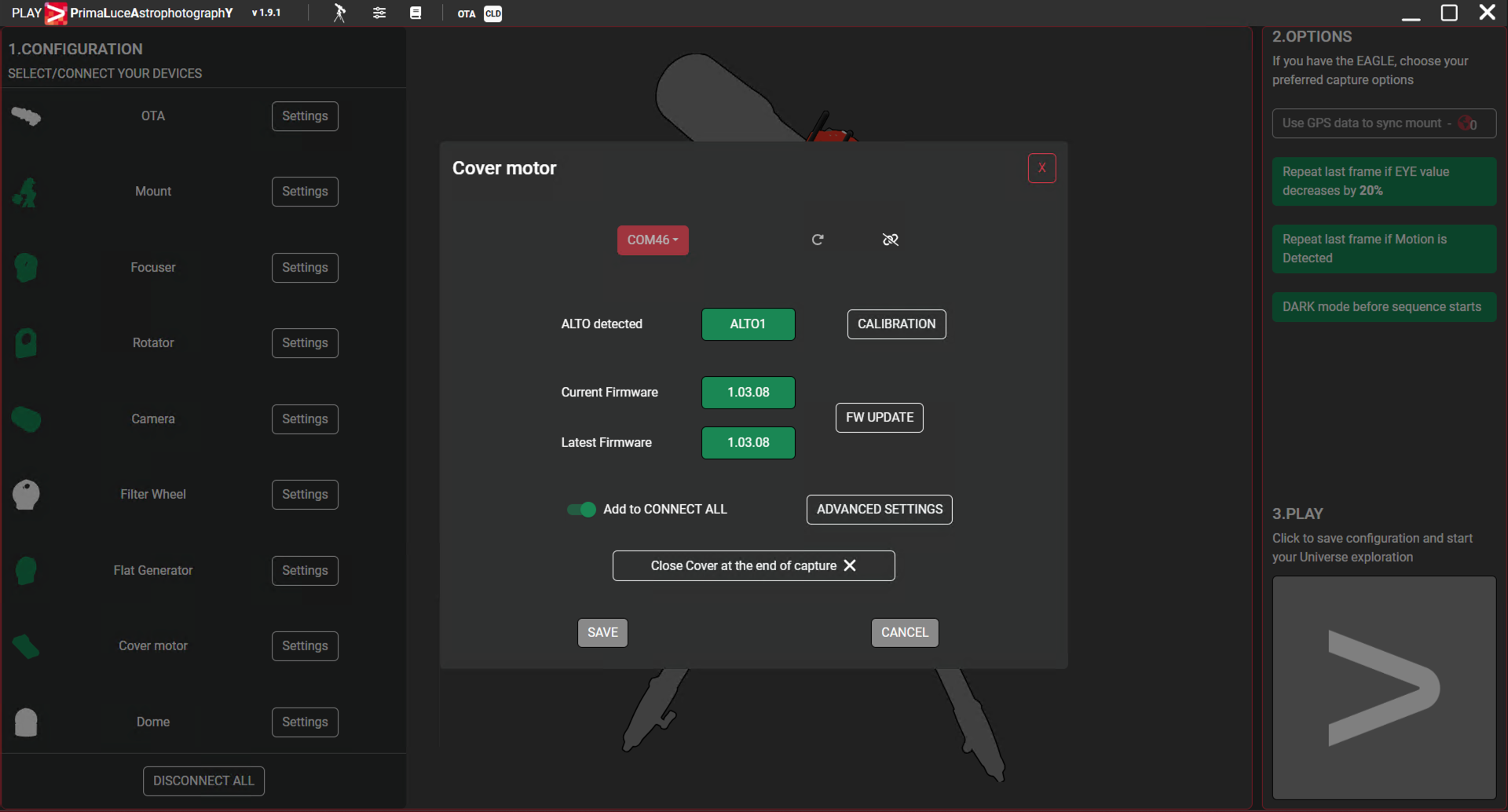The height and width of the screenshot is (812, 1508).
Task: Toggle Repeat last frame if EYE value decreases
Action: click(x=1384, y=181)
